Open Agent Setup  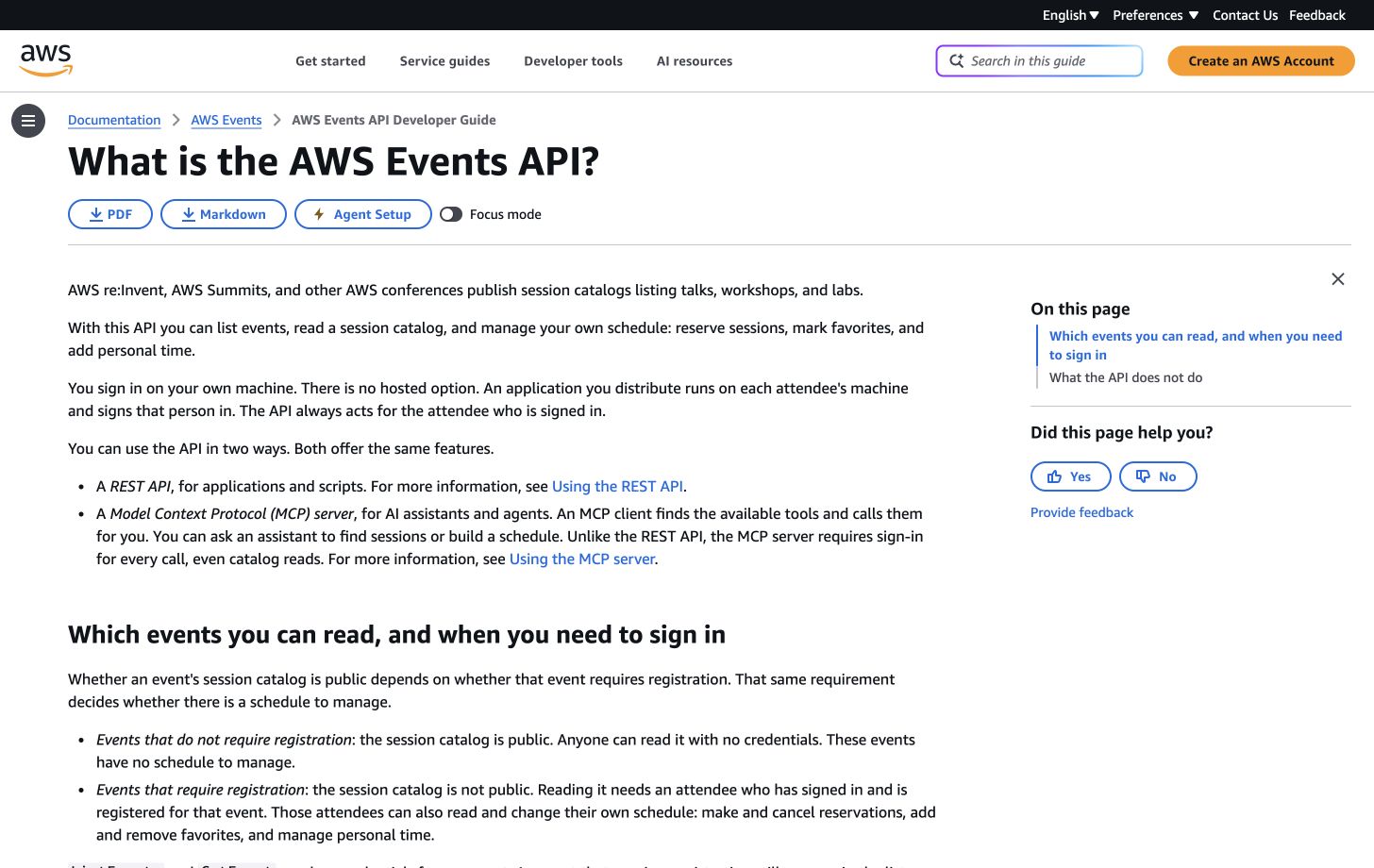(363, 214)
